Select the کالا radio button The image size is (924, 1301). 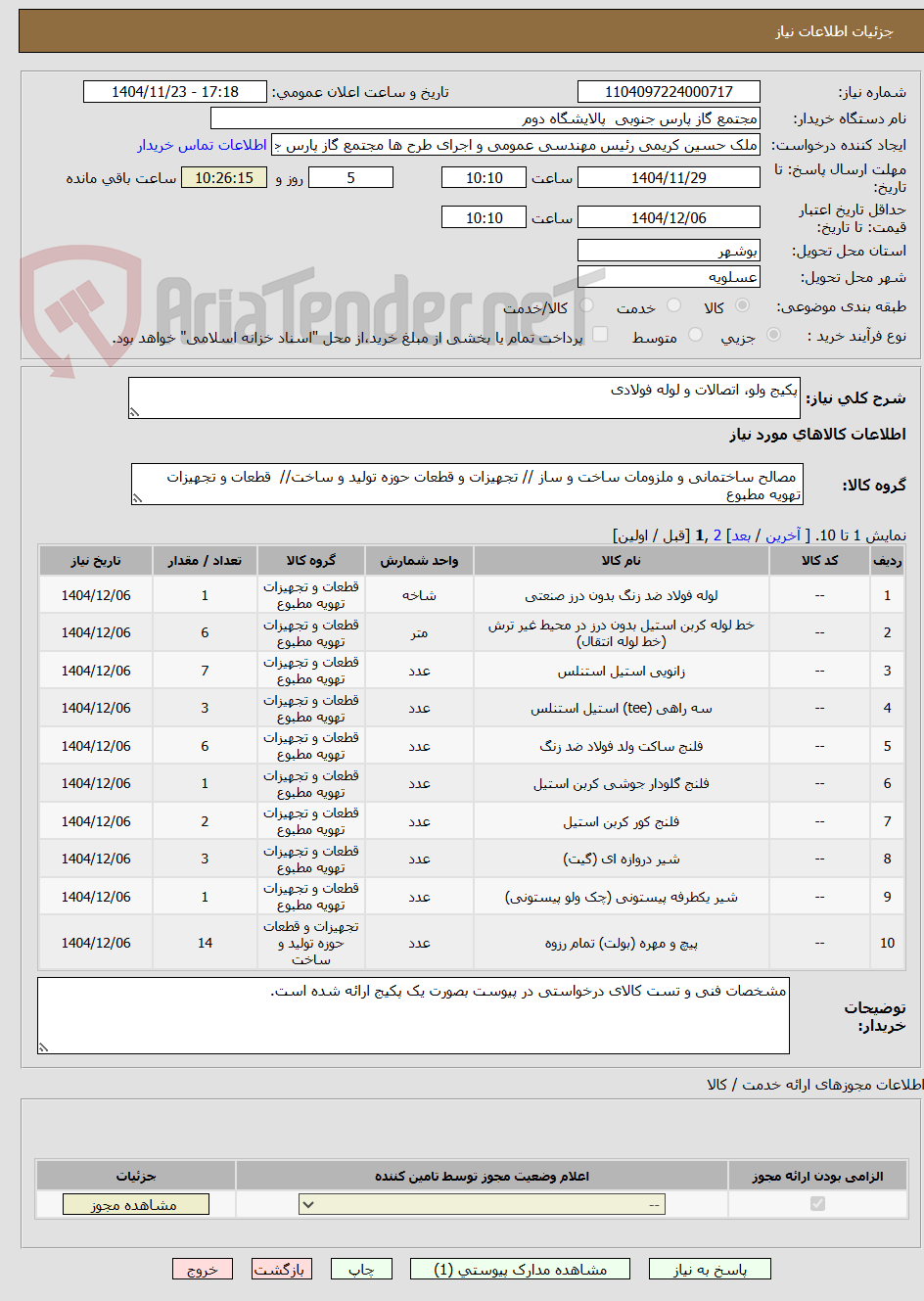[743, 306]
